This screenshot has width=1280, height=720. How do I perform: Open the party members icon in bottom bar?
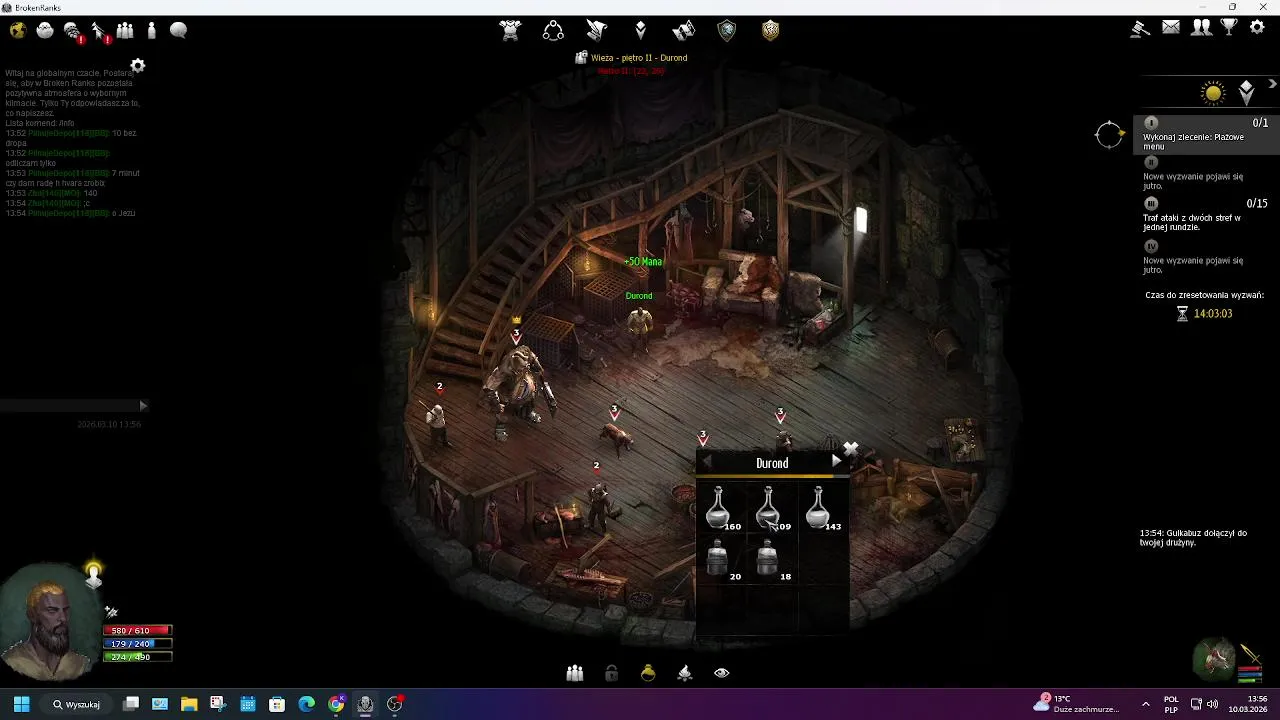point(575,674)
